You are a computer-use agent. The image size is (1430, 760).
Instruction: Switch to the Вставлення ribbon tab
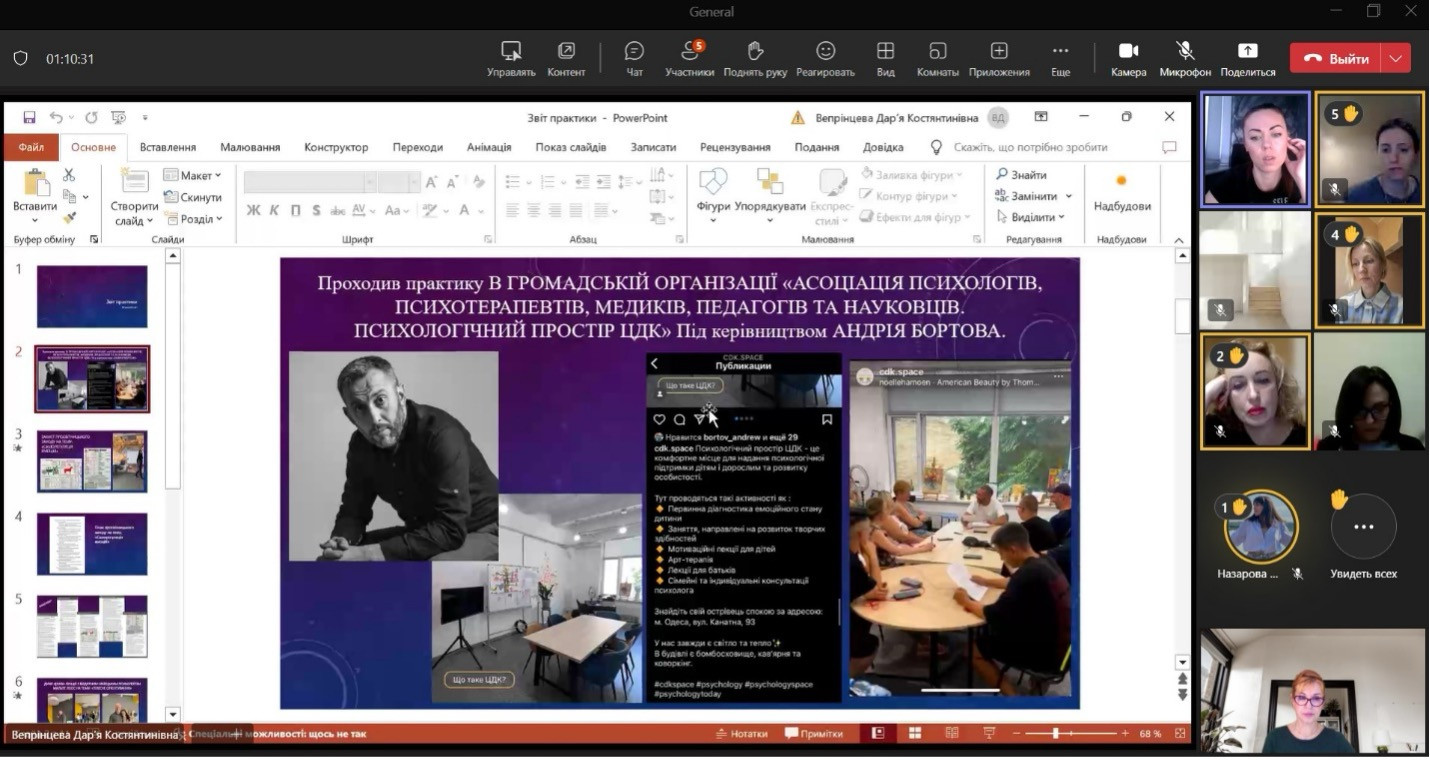click(x=168, y=147)
